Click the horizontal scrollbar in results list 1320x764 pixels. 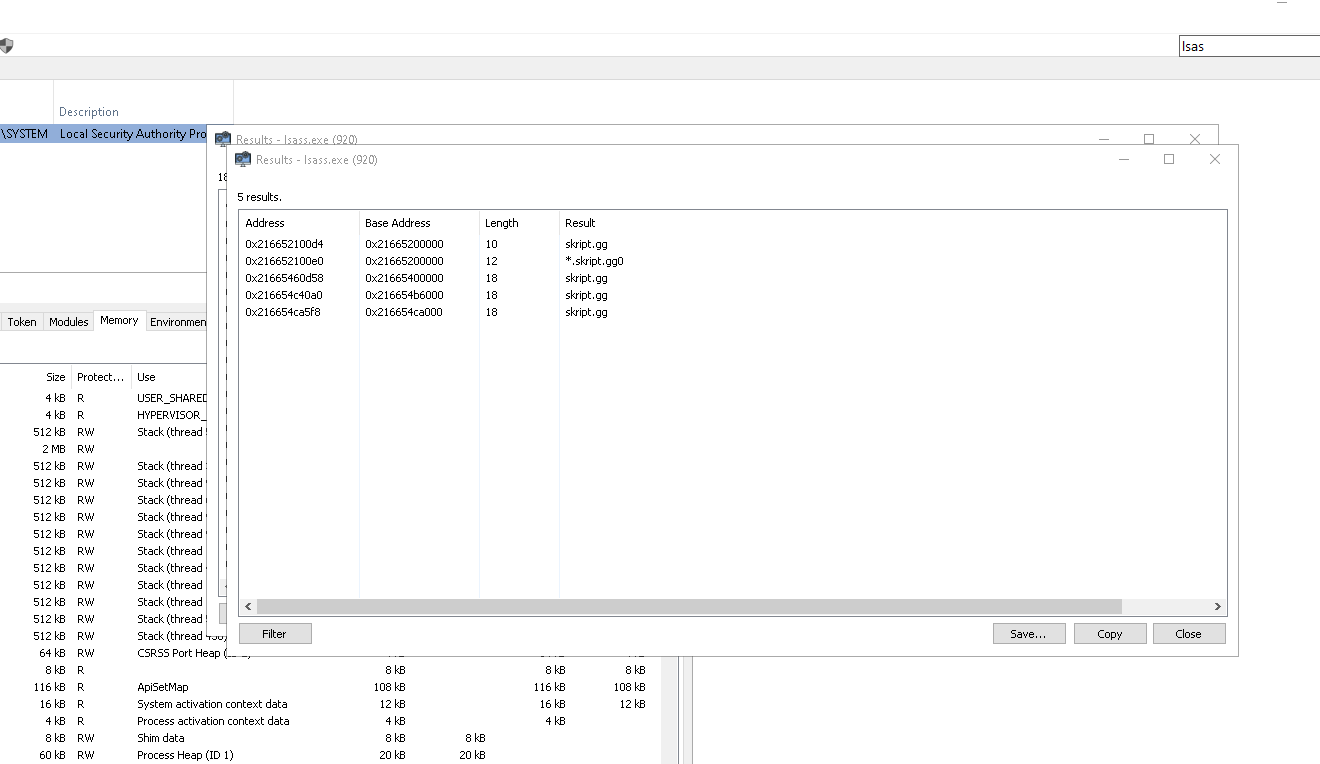click(689, 606)
